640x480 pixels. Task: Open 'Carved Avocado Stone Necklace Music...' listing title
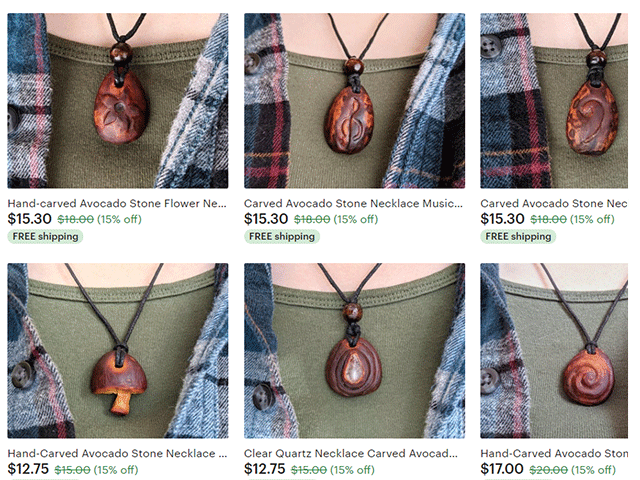(x=353, y=203)
